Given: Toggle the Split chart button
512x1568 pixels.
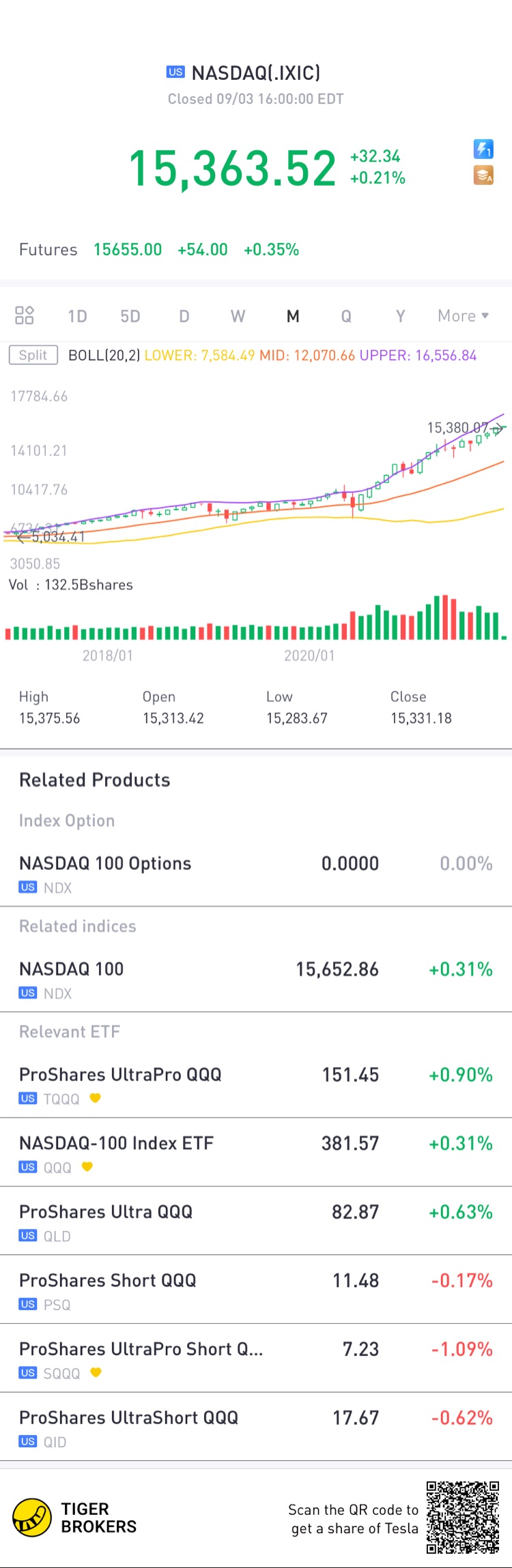Looking at the screenshot, I should coord(33,355).
